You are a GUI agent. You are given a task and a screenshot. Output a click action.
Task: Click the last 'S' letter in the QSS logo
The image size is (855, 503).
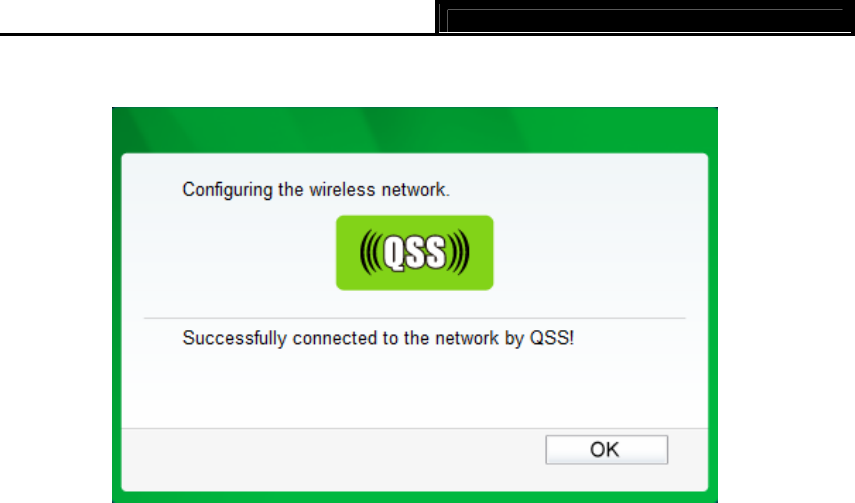pyautogui.click(x=435, y=252)
